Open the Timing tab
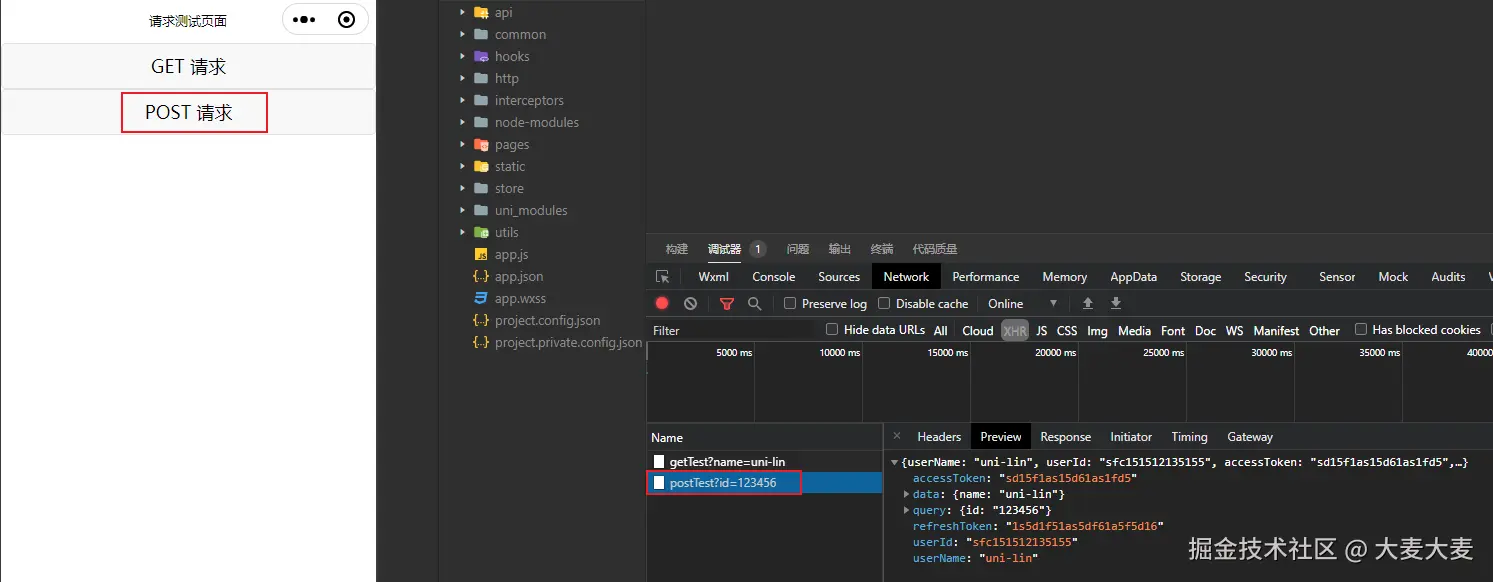The height and width of the screenshot is (582, 1493). [x=1190, y=437]
